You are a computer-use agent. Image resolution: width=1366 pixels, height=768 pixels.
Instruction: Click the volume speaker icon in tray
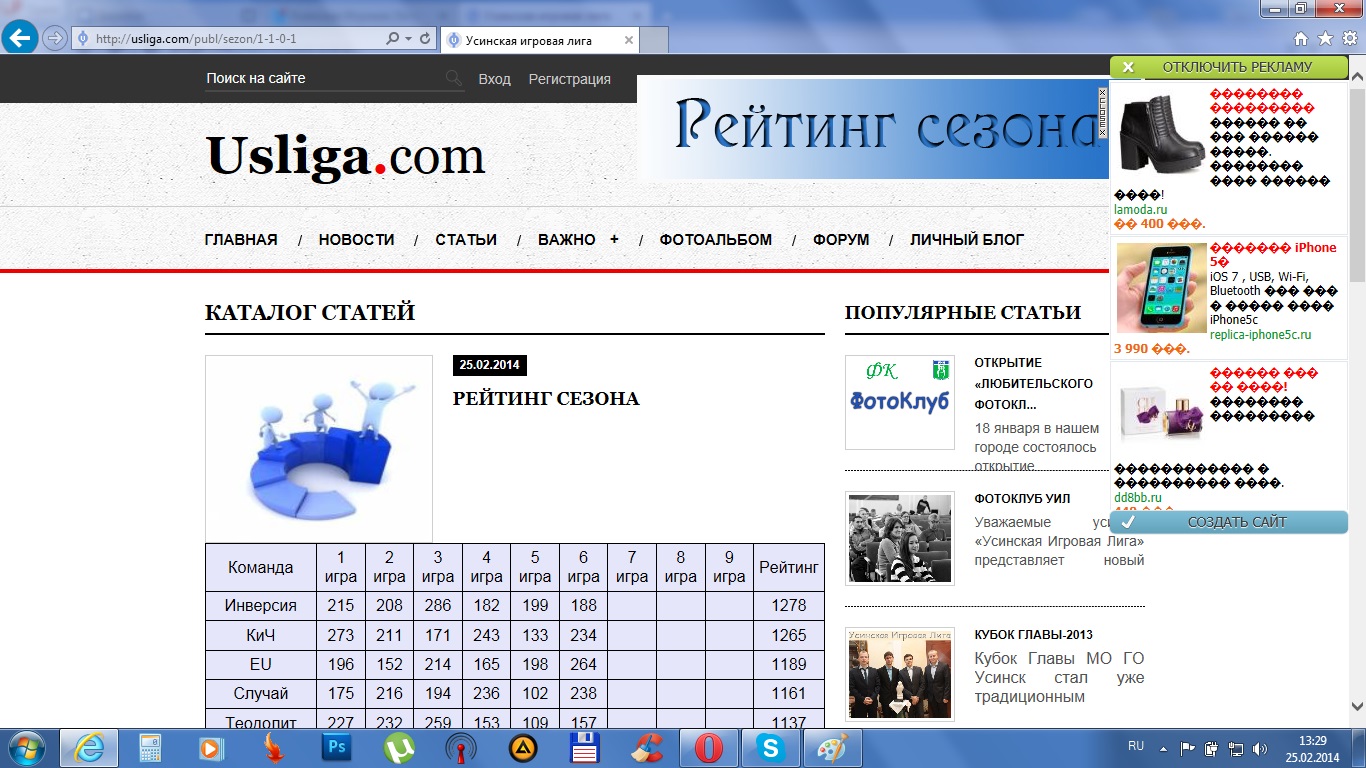[1259, 747]
